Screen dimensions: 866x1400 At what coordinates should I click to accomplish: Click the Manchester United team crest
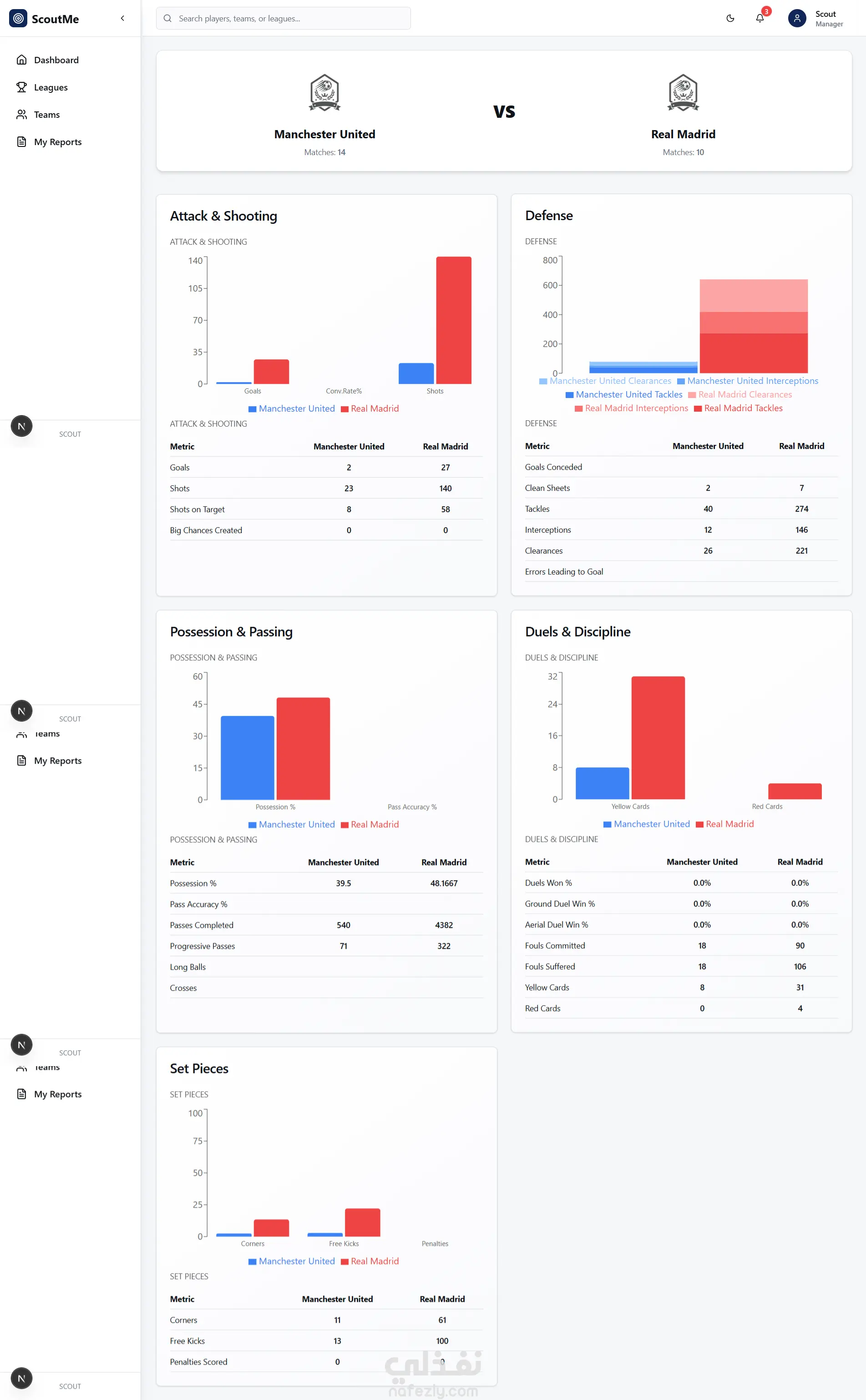pyautogui.click(x=325, y=93)
